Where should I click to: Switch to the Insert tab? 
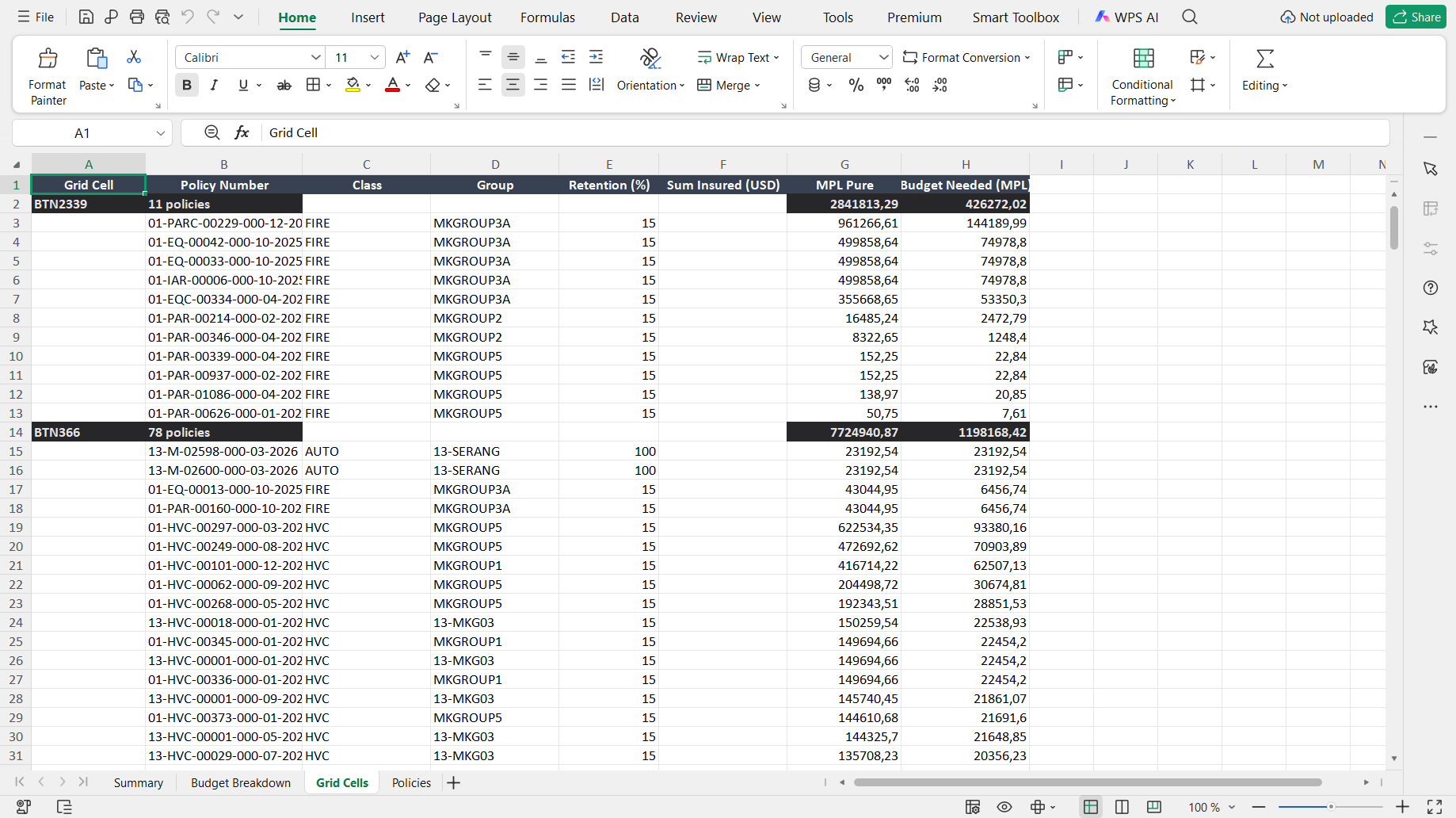tap(368, 17)
